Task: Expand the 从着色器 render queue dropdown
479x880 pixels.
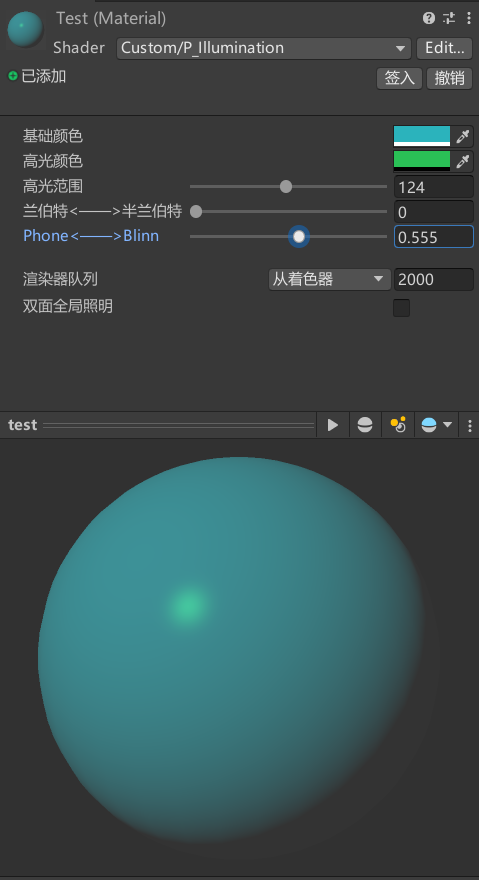Action: (330, 279)
